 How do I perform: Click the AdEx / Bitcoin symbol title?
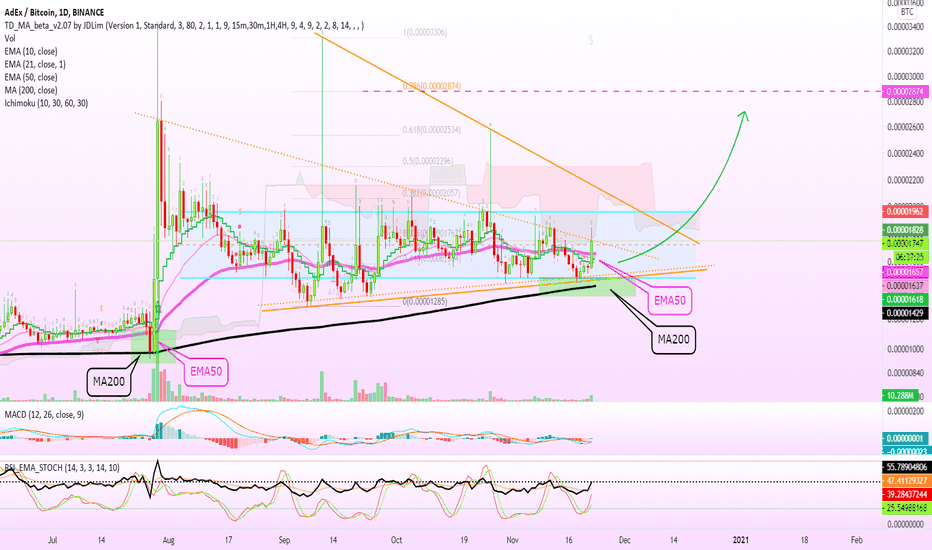[x=54, y=12]
